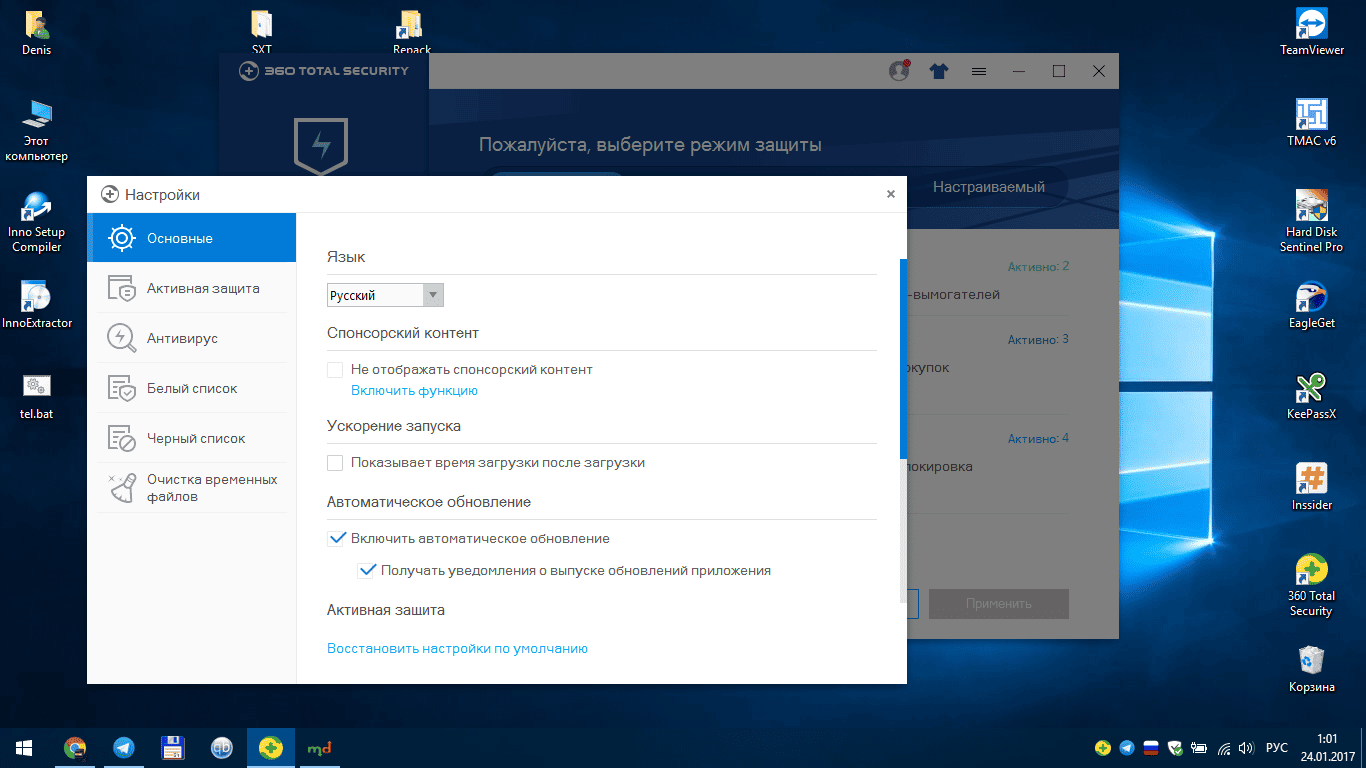Click the settings panel scrollbar thumb
Screen dimensions: 1366x768
(x=903, y=358)
